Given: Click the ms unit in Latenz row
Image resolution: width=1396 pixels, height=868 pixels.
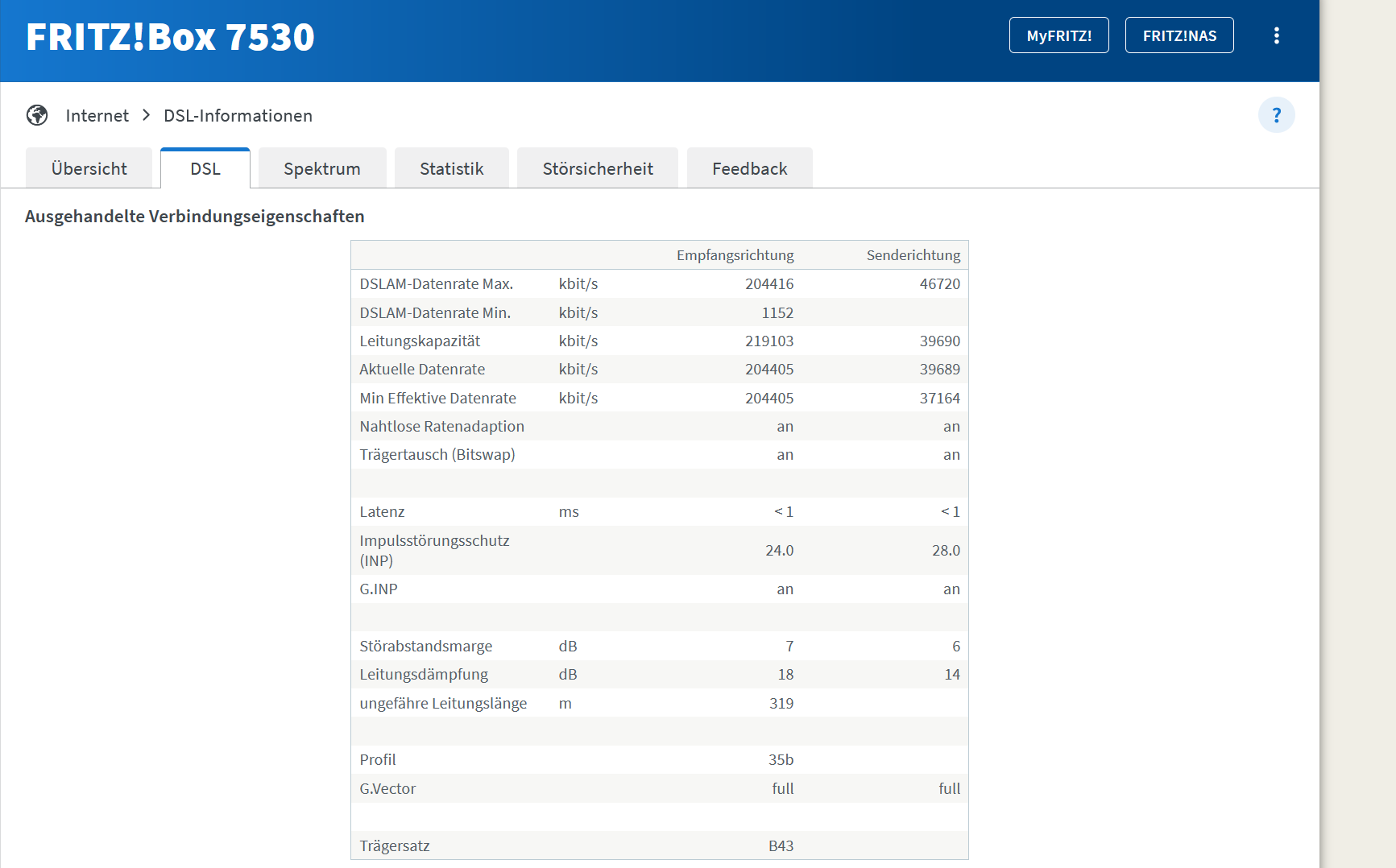Looking at the screenshot, I should pyautogui.click(x=569, y=511).
